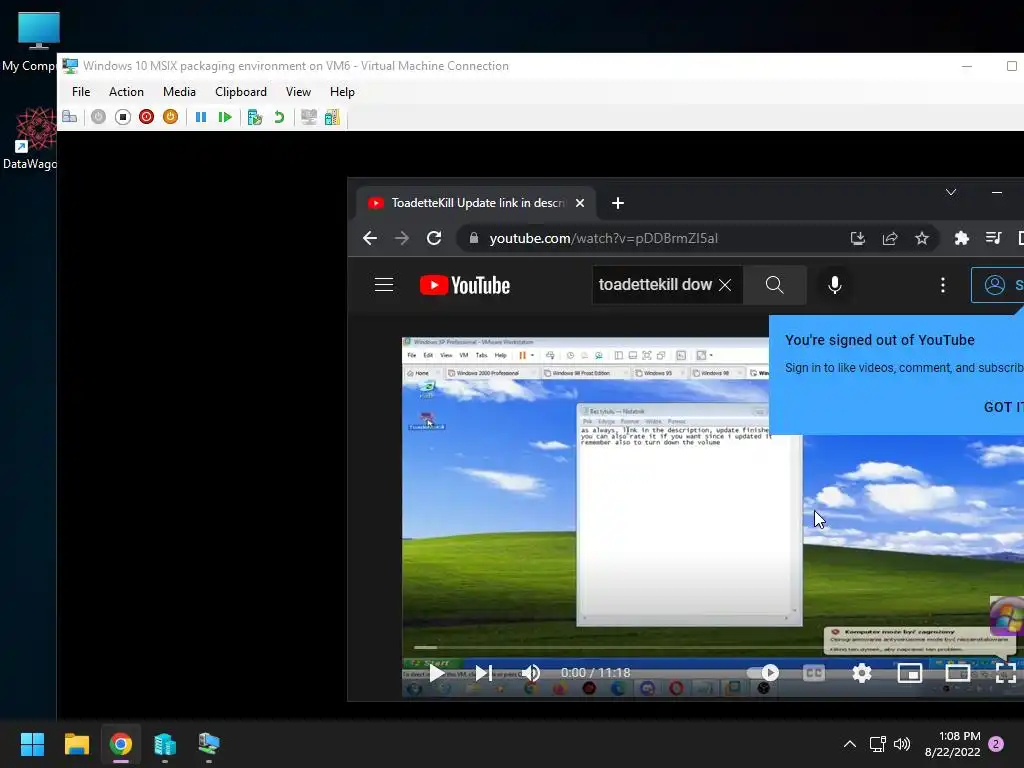Open the volume tray icon
This screenshot has height=768, width=1024.
[902, 744]
